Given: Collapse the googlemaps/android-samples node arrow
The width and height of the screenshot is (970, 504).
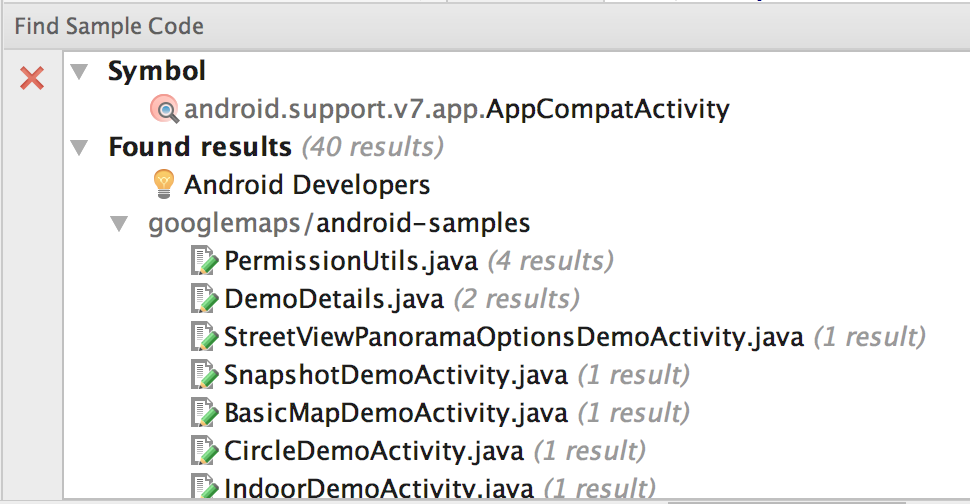Looking at the screenshot, I should 119,223.
